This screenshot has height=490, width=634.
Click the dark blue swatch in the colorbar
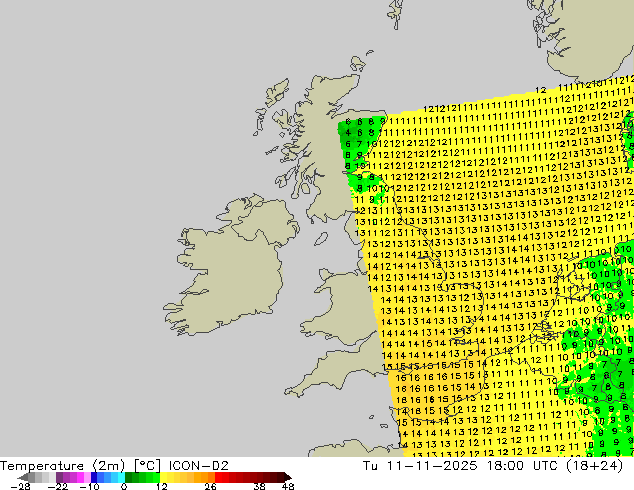click(x=94, y=477)
